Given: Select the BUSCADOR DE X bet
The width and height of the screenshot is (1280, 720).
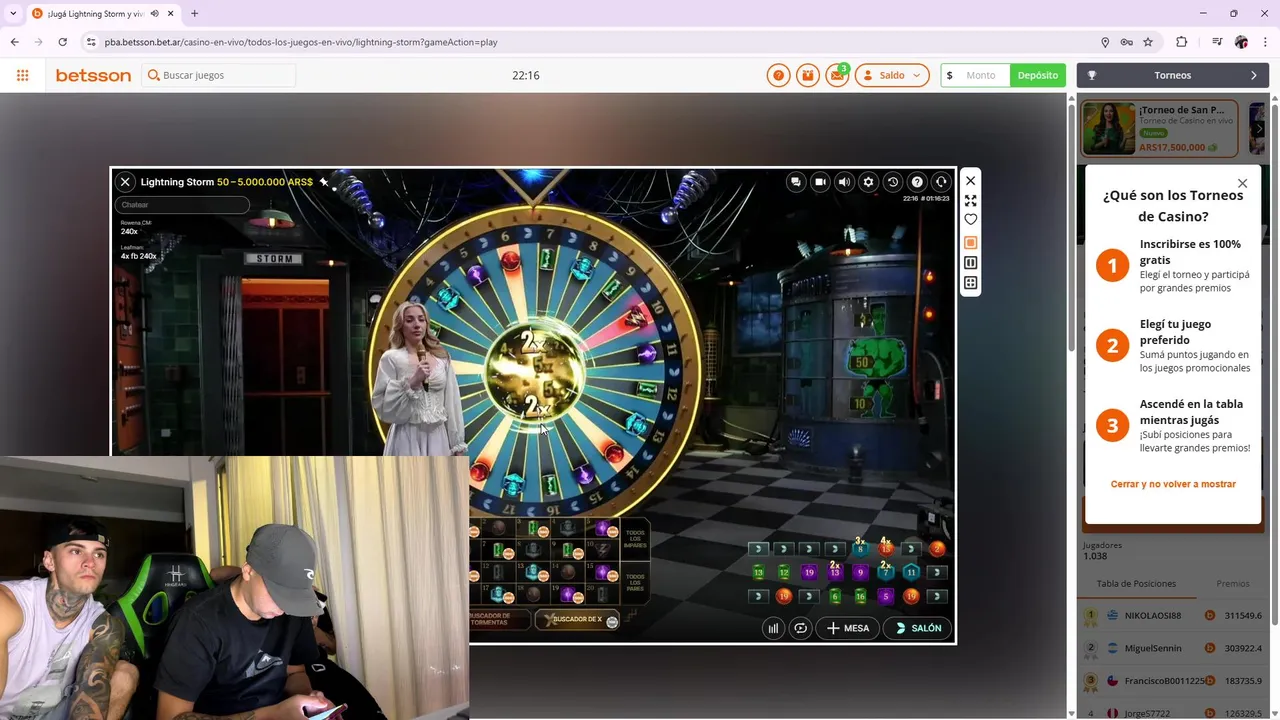Looking at the screenshot, I should coord(578,619).
